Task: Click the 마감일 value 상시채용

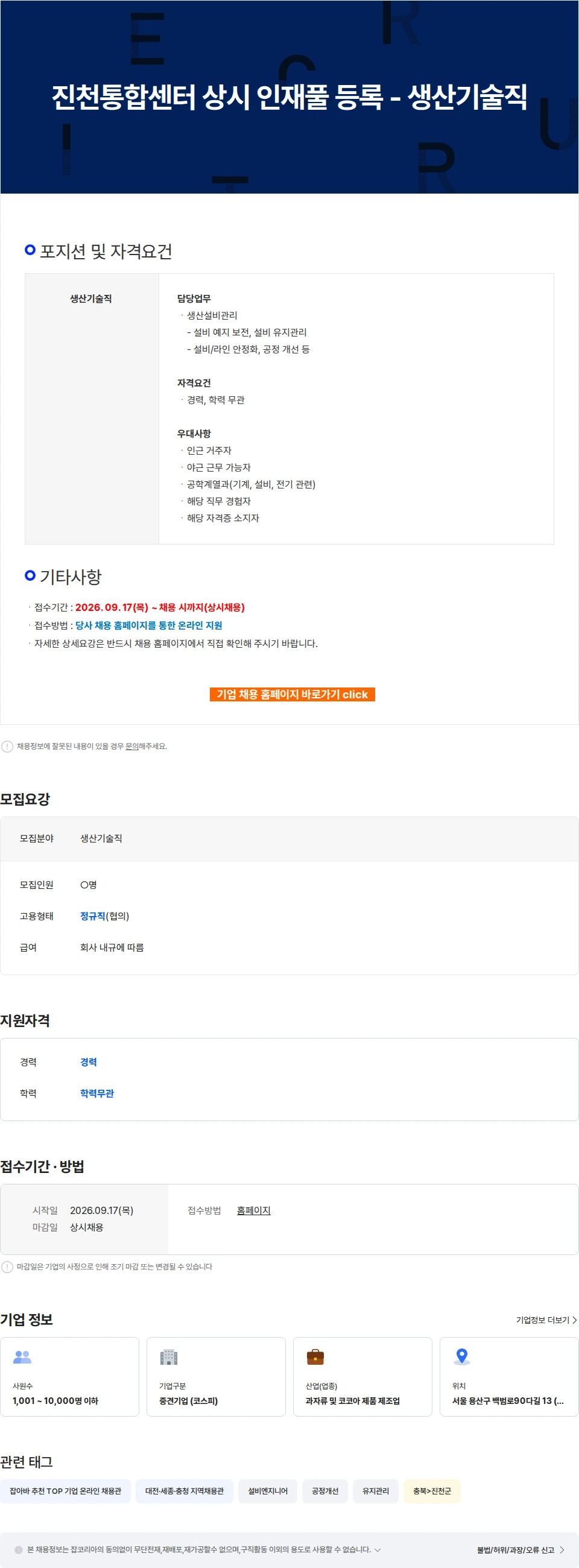Action: 86,1227
